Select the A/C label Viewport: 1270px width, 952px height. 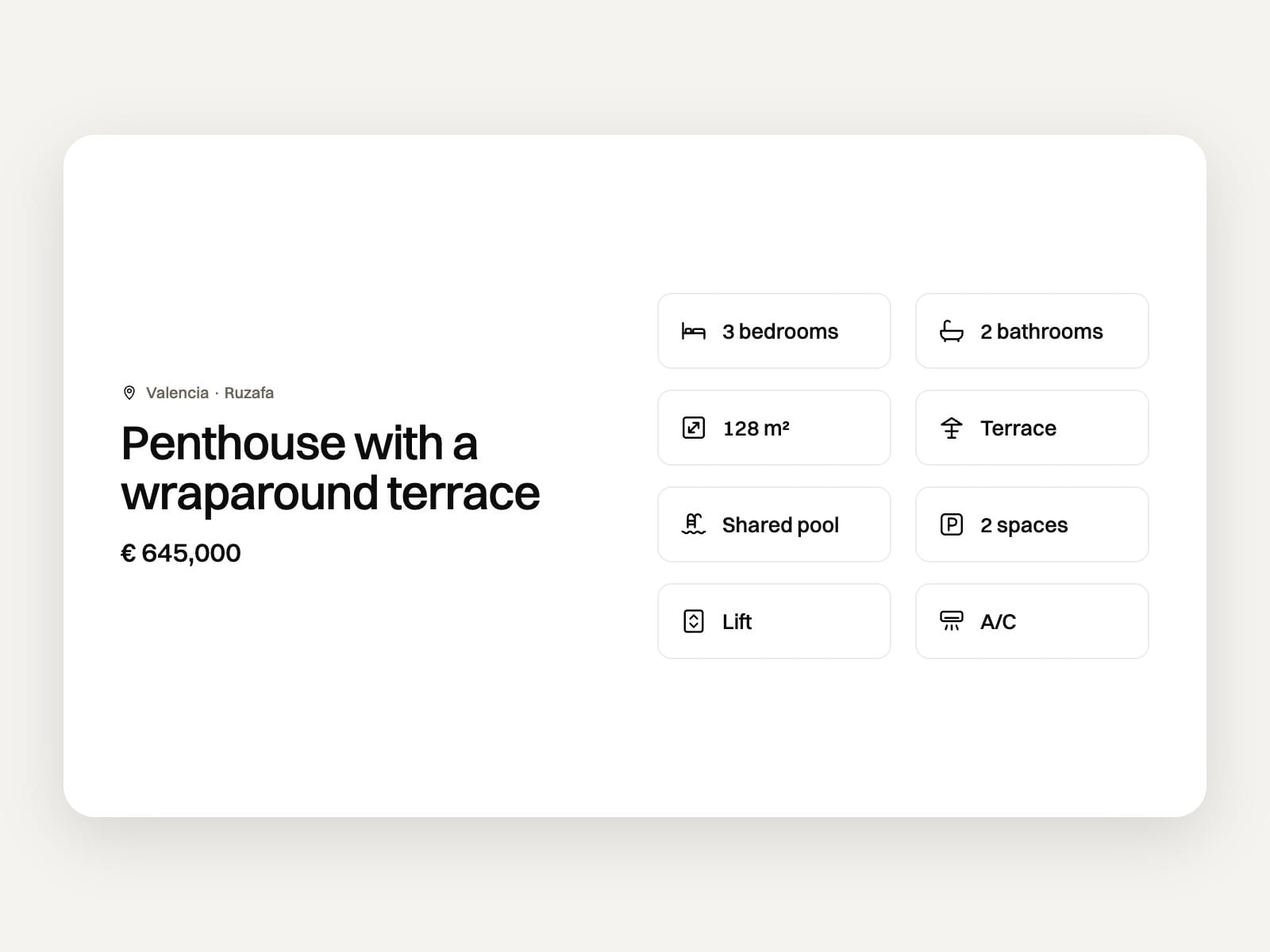coord(998,622)
